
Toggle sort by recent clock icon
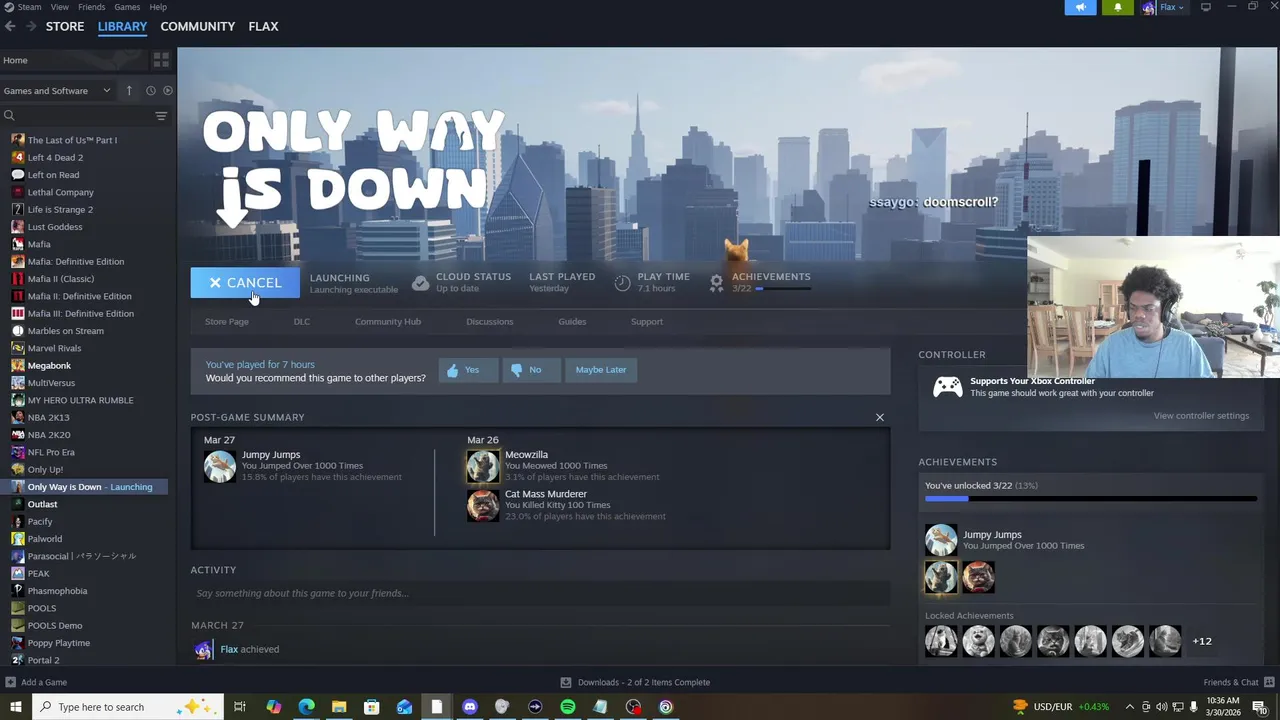151,91
